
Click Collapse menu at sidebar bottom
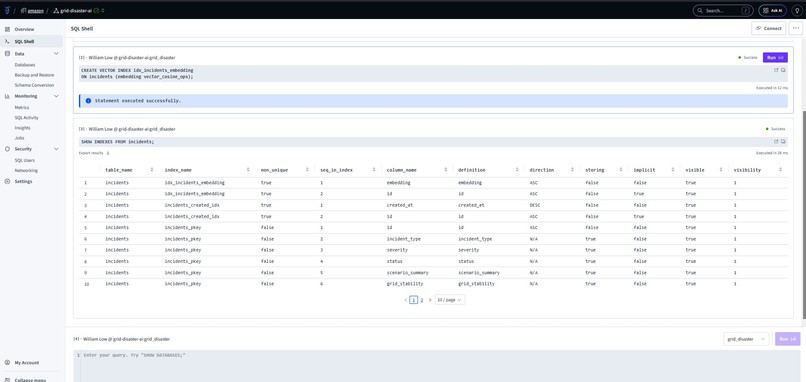coord(30,380)
